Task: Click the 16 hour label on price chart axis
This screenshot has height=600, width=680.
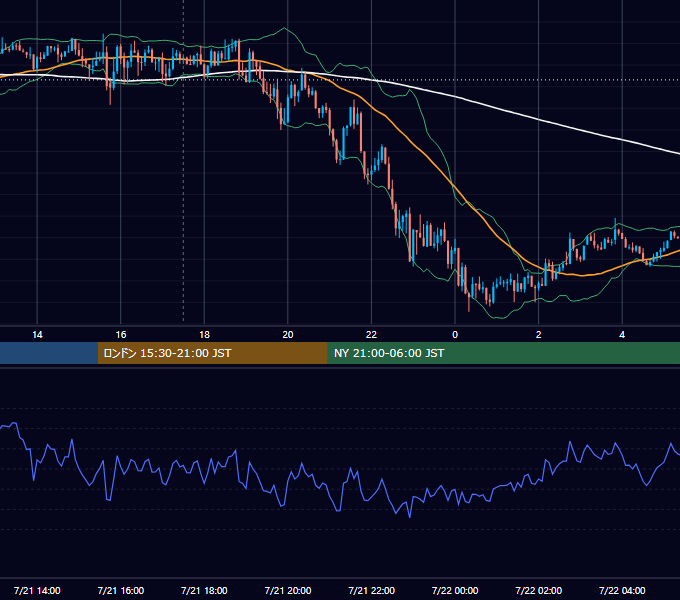Action: point(121,335)
